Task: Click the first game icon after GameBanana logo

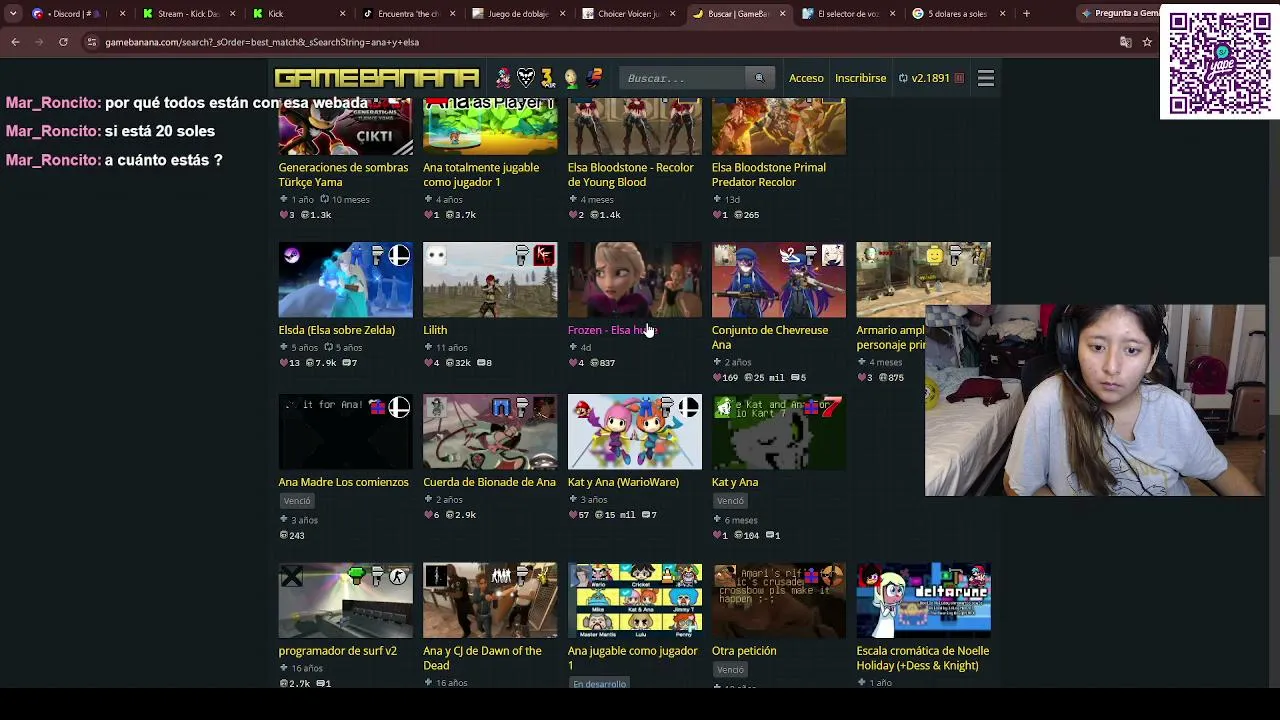Action: (x=503, y=78)
